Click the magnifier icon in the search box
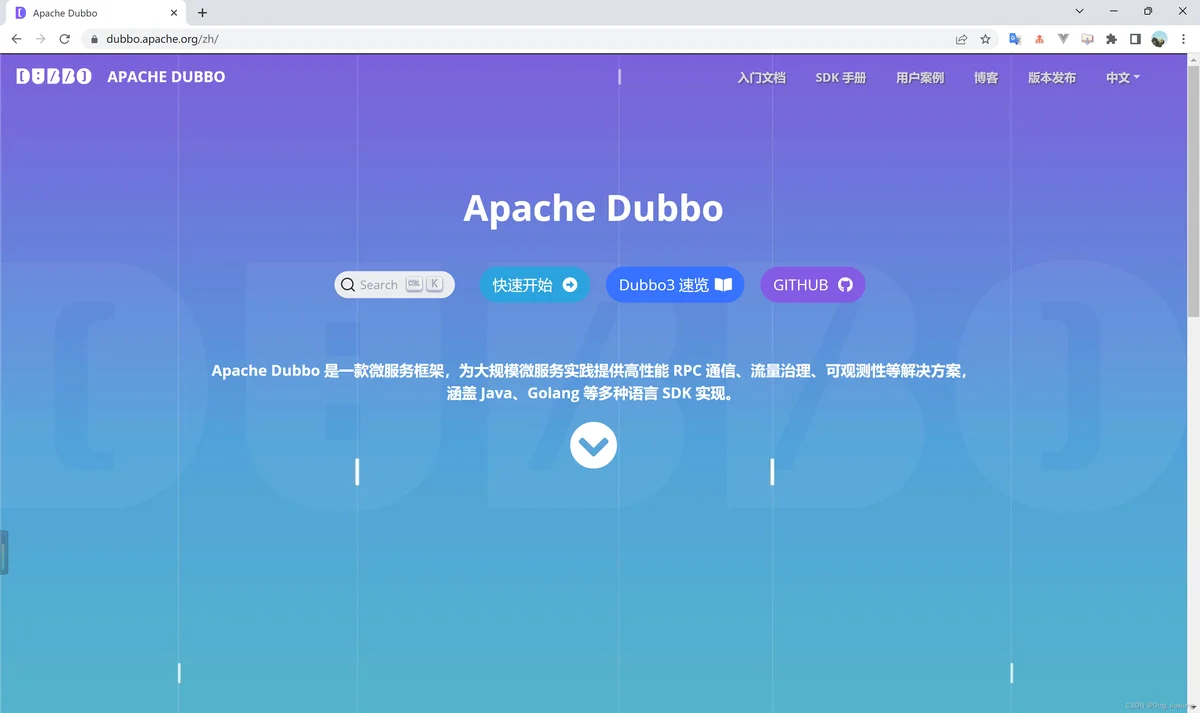 [x=348, y=285]
